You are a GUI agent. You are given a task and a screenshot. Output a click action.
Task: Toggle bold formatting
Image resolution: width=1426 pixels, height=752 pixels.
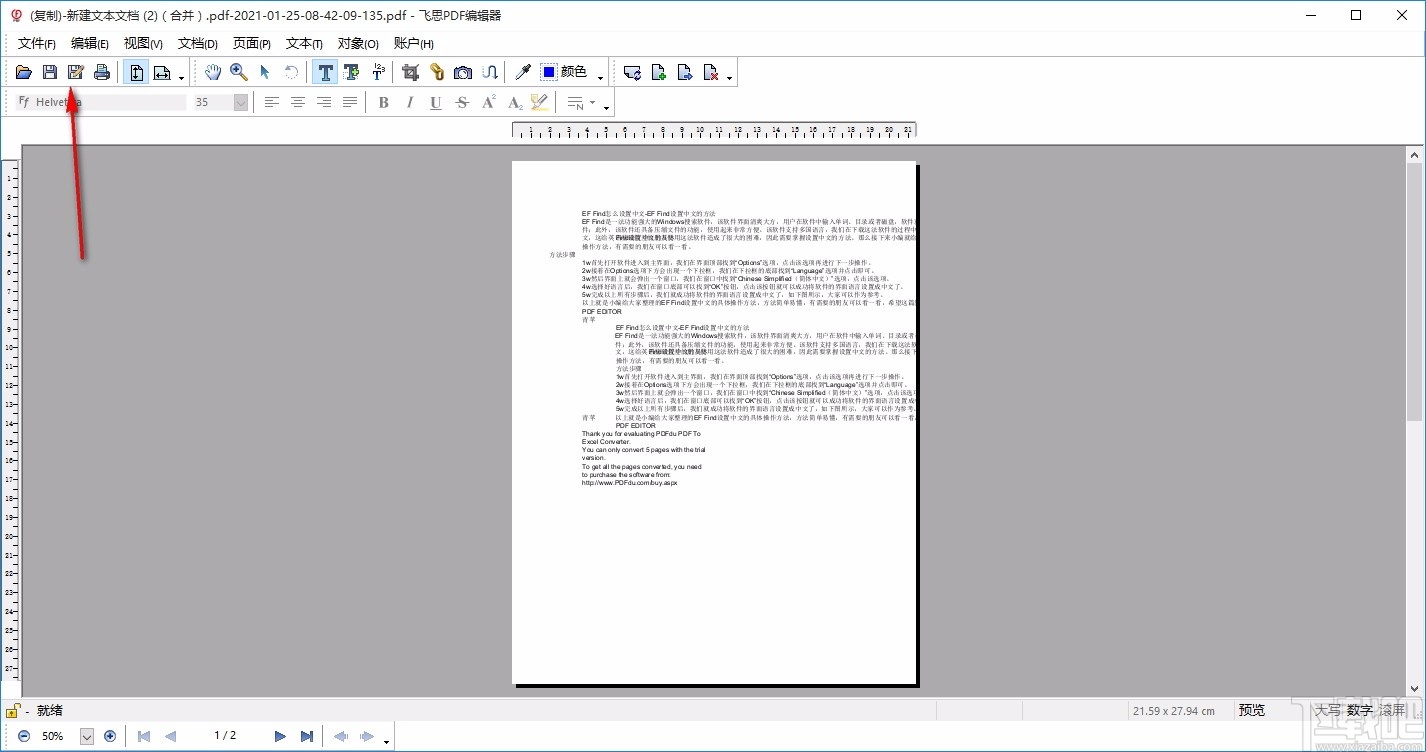tap(383, 102)
